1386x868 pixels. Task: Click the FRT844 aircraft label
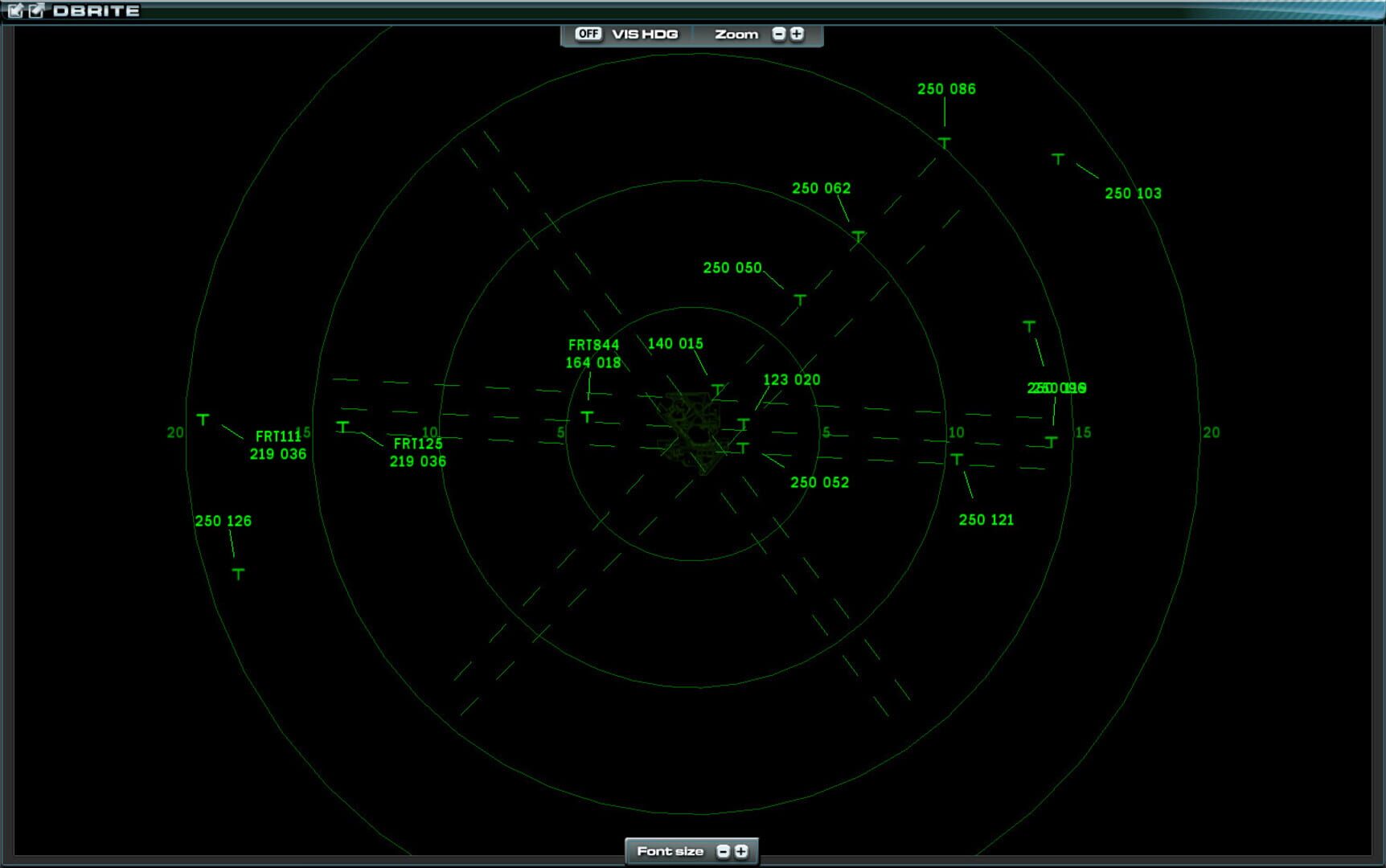coord(593,354)
